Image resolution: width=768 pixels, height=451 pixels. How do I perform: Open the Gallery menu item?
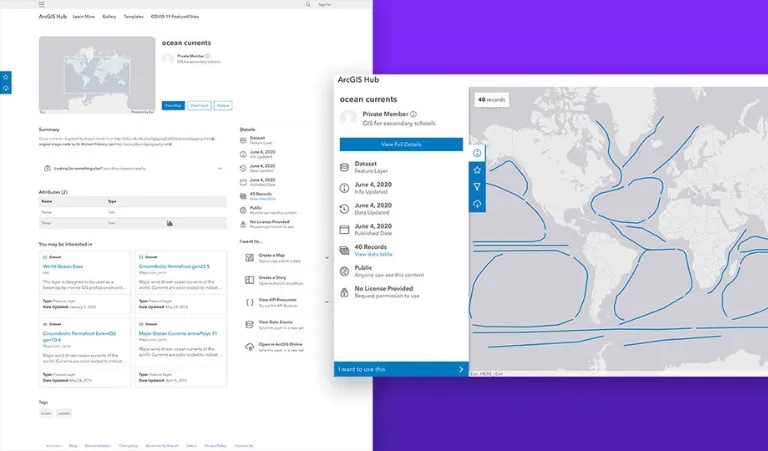[x=109, y=17]
